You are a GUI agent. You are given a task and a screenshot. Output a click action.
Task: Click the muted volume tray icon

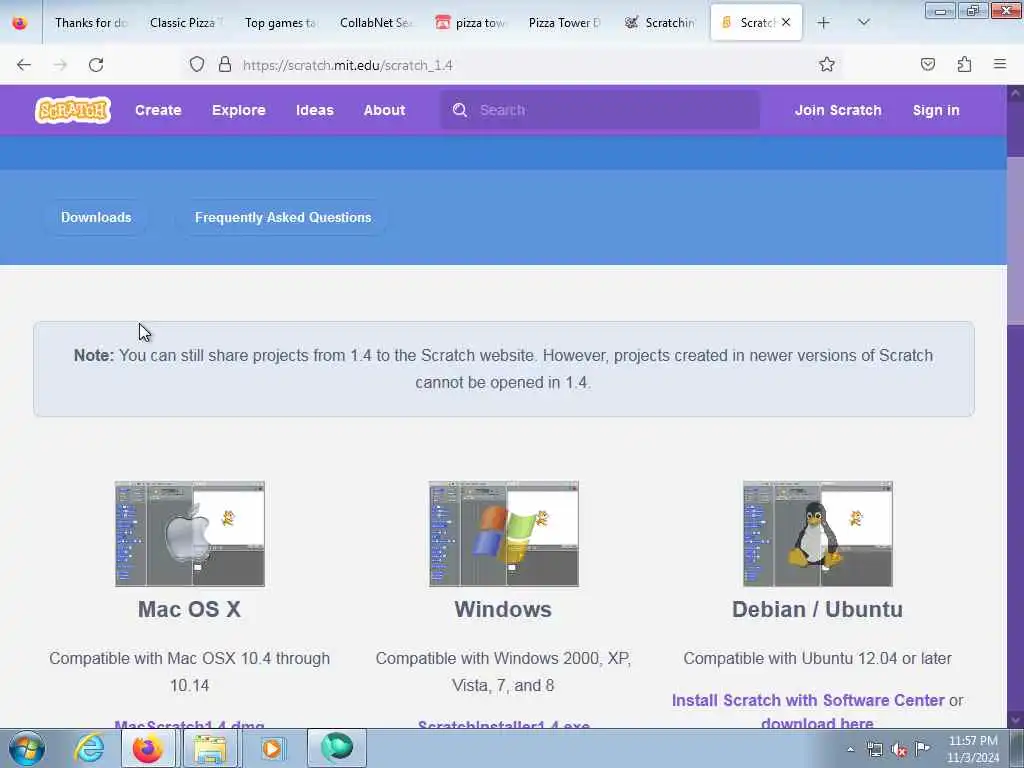pos(899,750)
